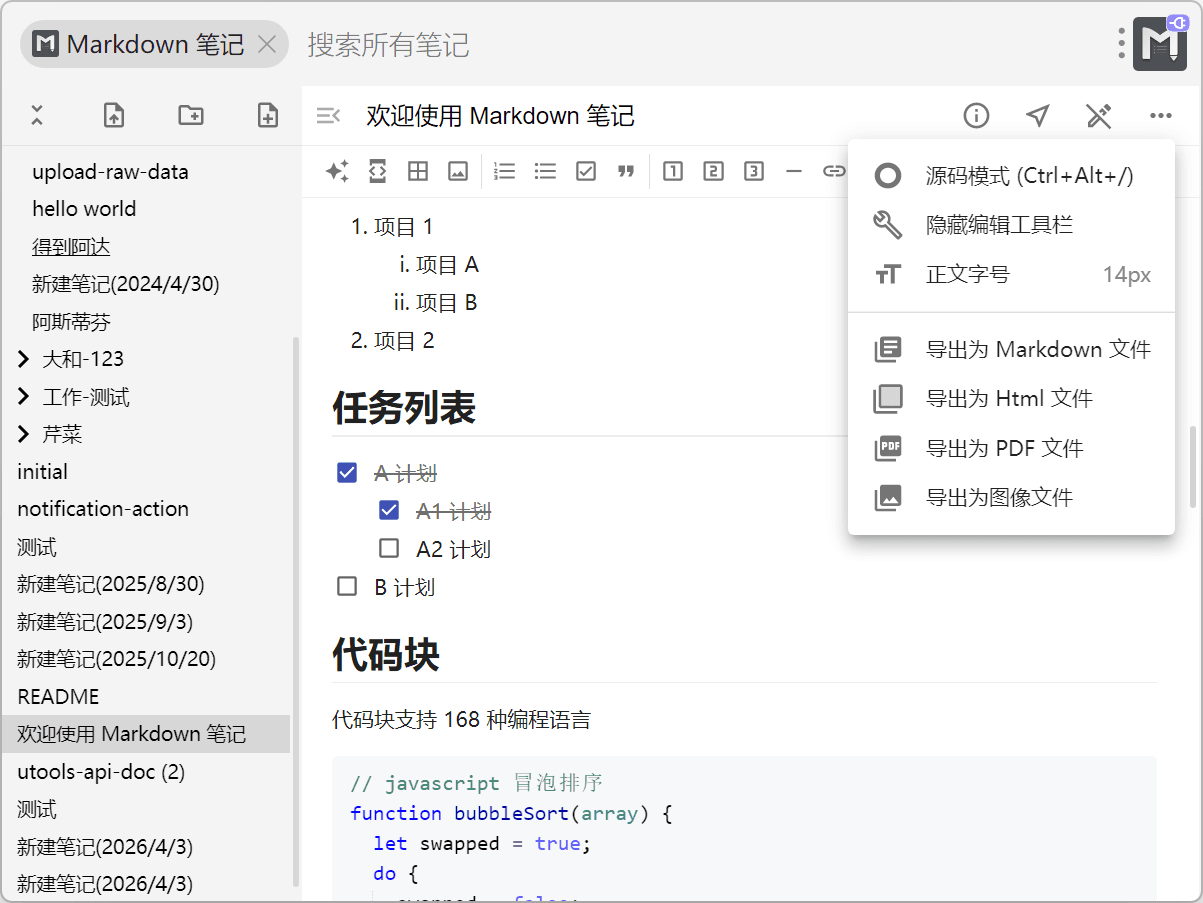Open the README note in the list
The width and height of the screenshot is (1203, 903).
tap(58, 696)
